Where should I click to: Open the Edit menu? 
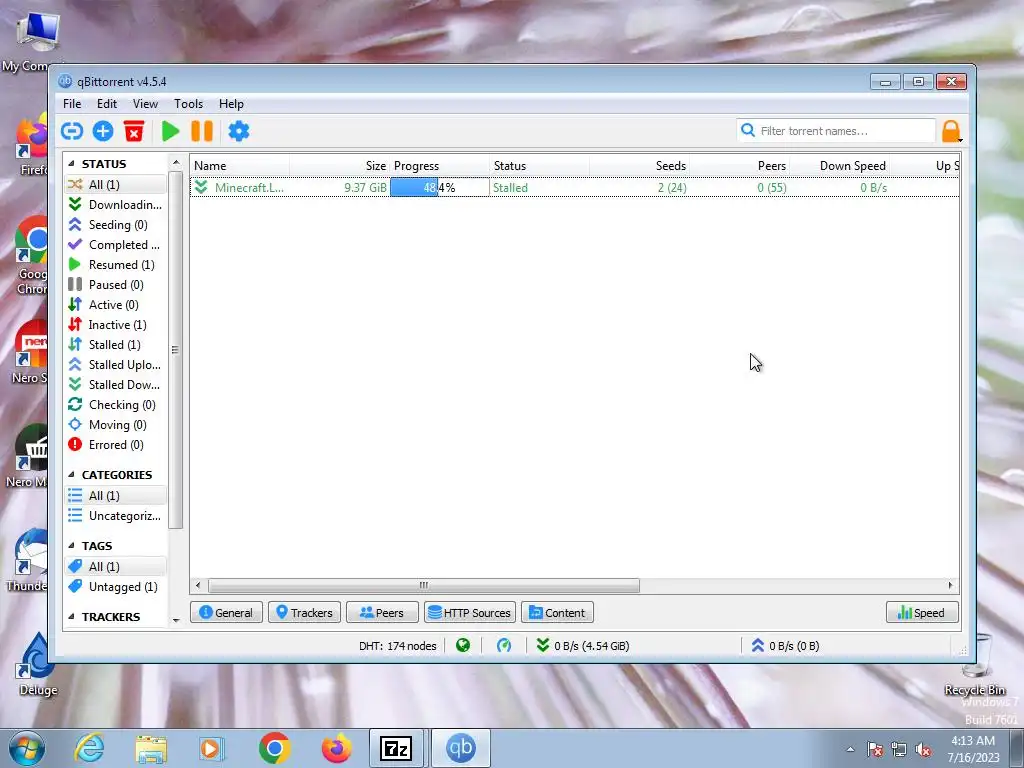pos(106,104)
